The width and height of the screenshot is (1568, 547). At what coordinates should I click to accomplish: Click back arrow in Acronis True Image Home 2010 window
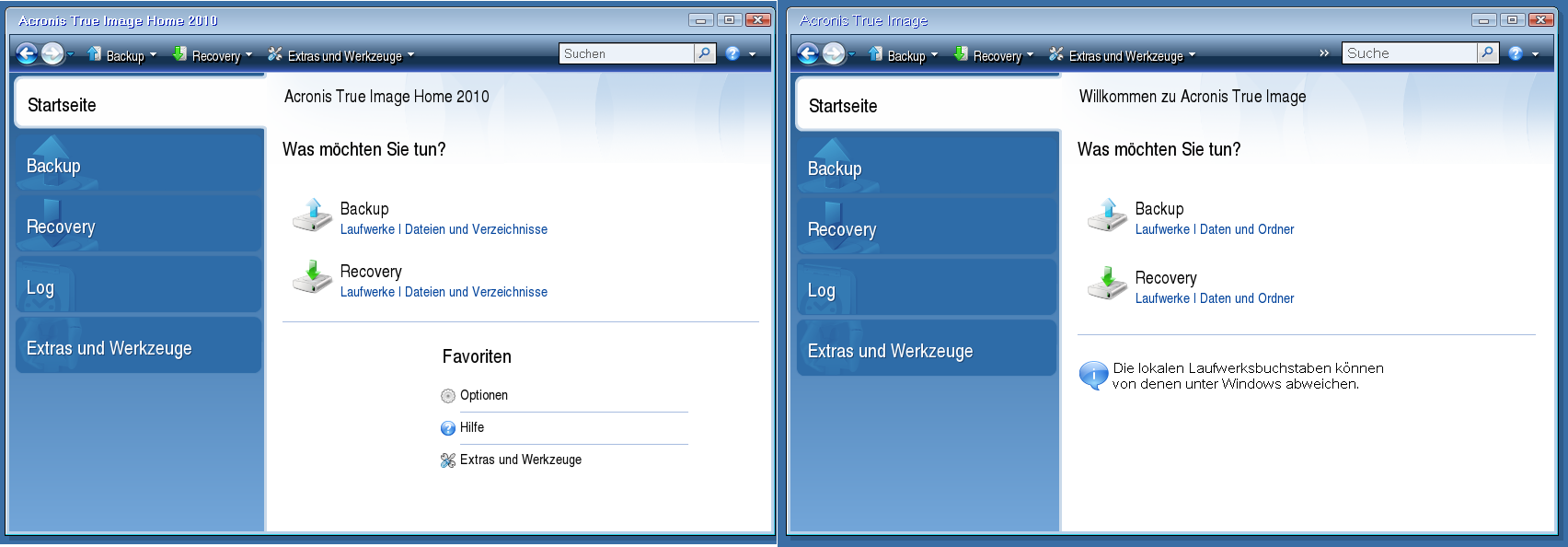[27, 54]
